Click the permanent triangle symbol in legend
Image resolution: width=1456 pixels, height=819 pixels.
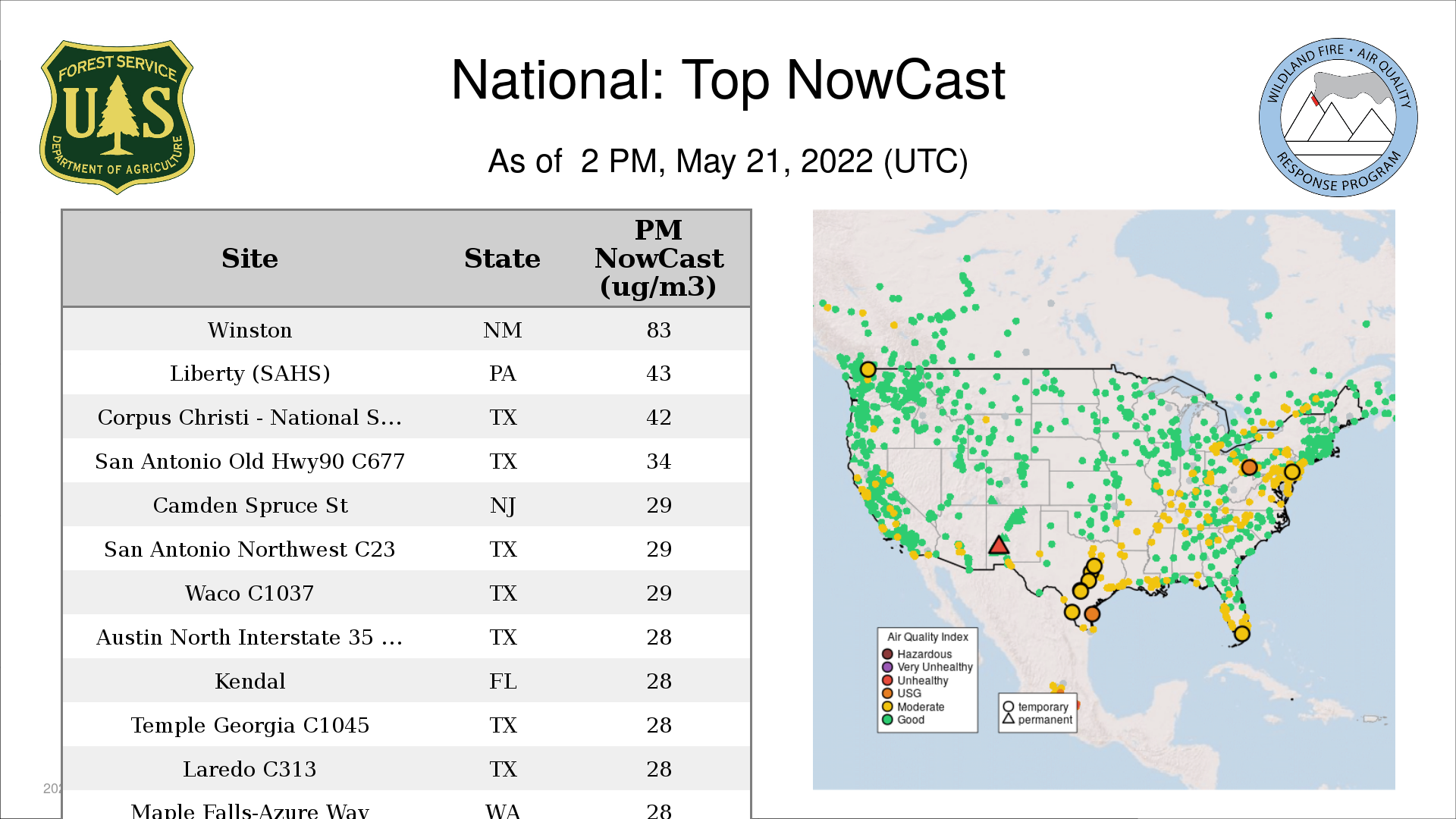point(1009,719)
